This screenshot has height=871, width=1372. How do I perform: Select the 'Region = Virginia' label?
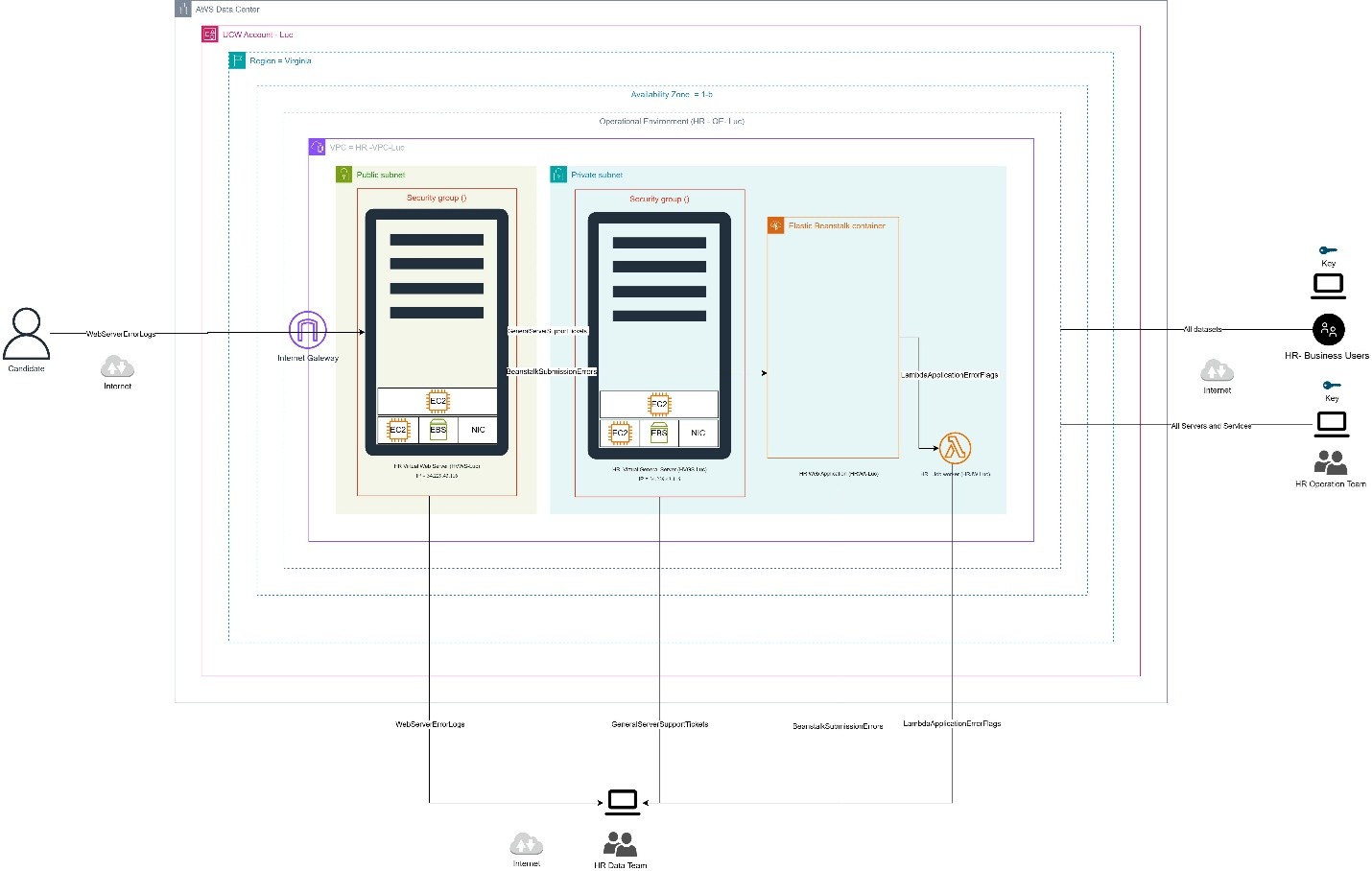pos(280,60)
